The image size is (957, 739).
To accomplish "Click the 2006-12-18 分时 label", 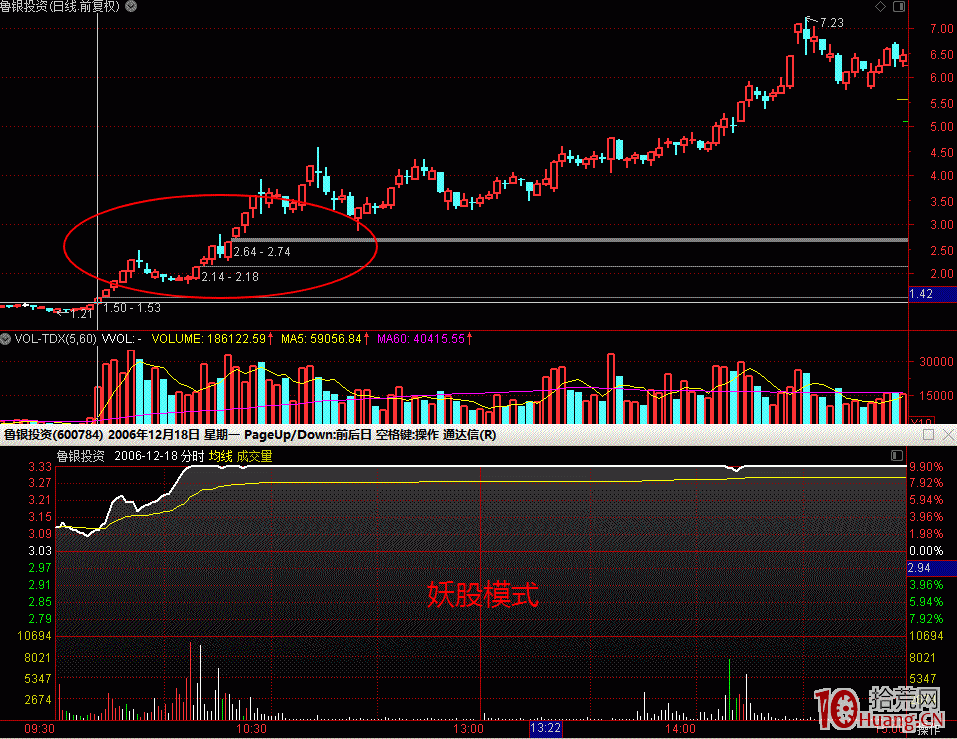I will [159, 456].
